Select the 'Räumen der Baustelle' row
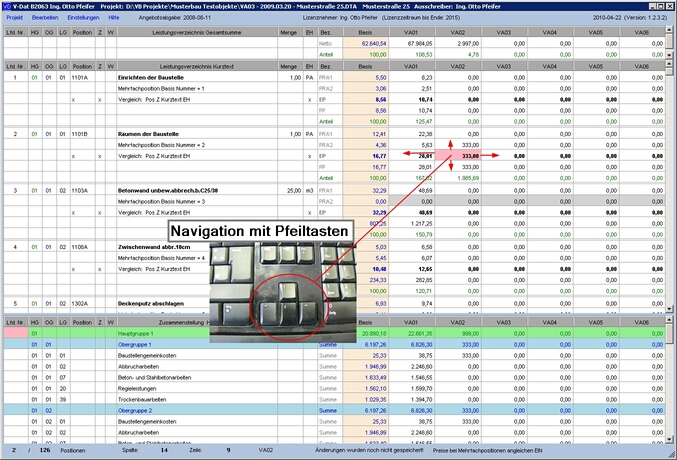 point(150,133)
